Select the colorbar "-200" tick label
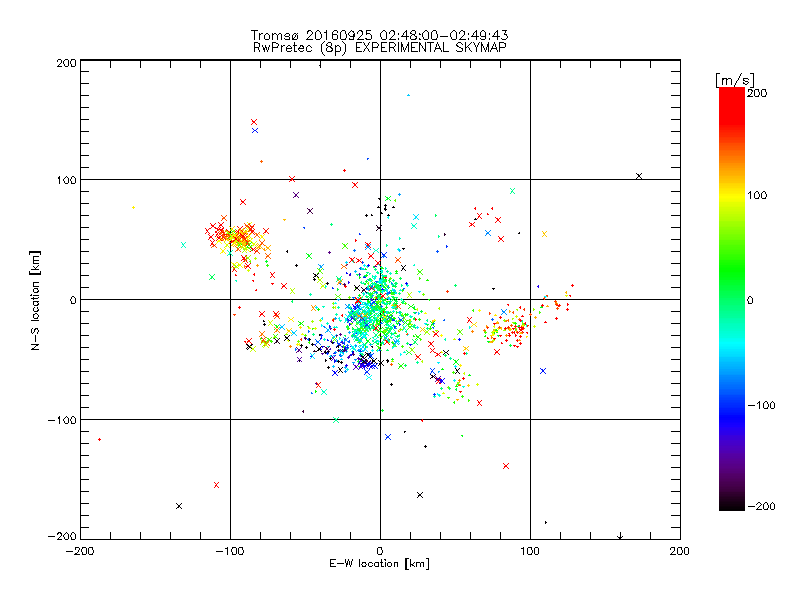 pos(761,507)
